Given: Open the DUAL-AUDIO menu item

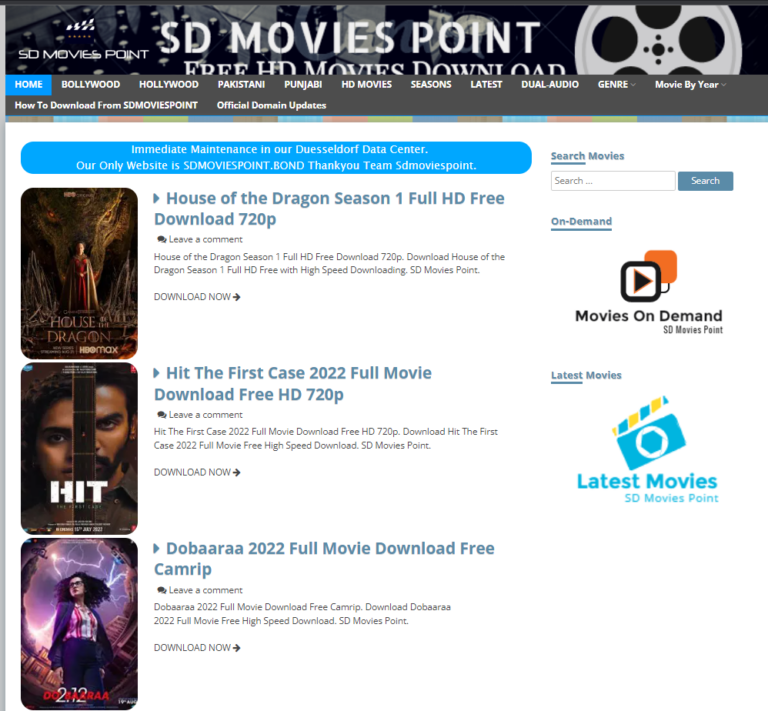Looking at the screenshot, I should 550,85.
